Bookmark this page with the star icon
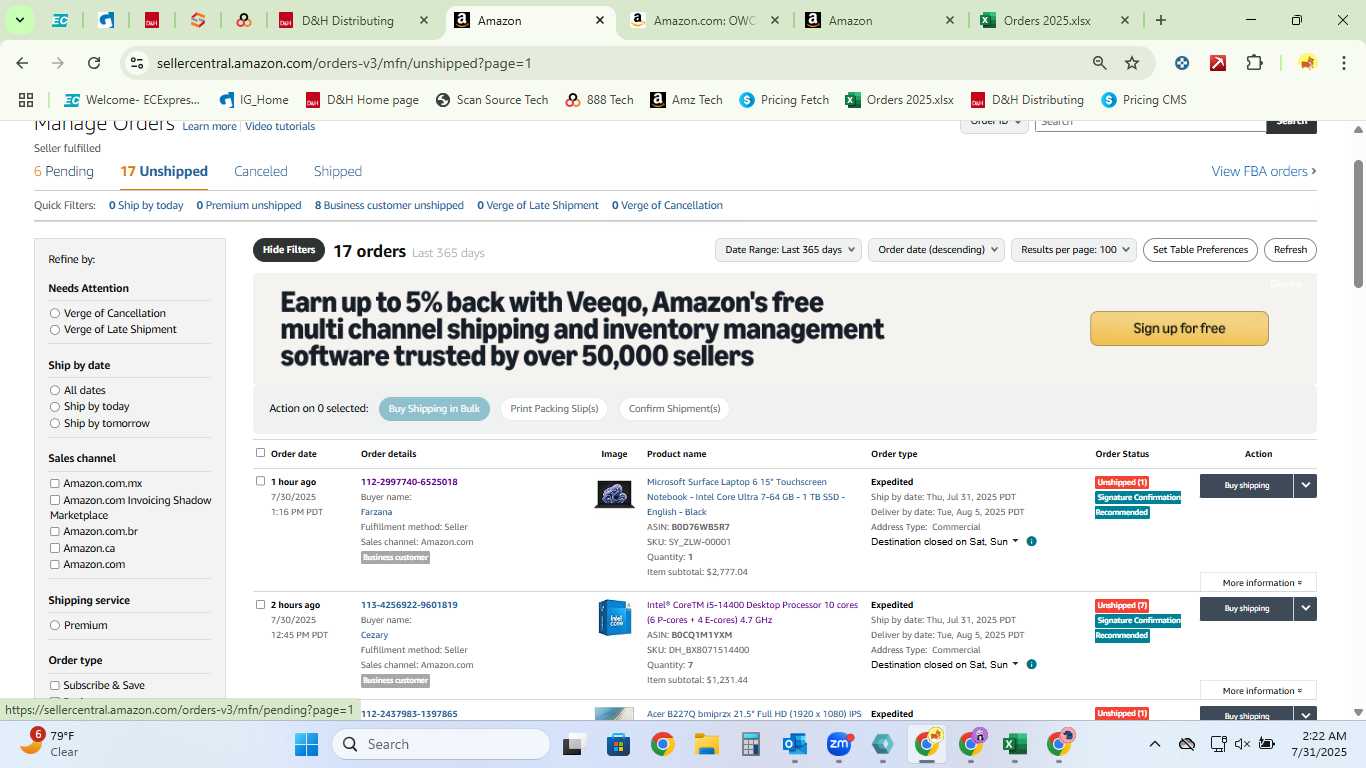This screenshot has width=1366, height=768. pyautogui.click(x=1132, y=63)
